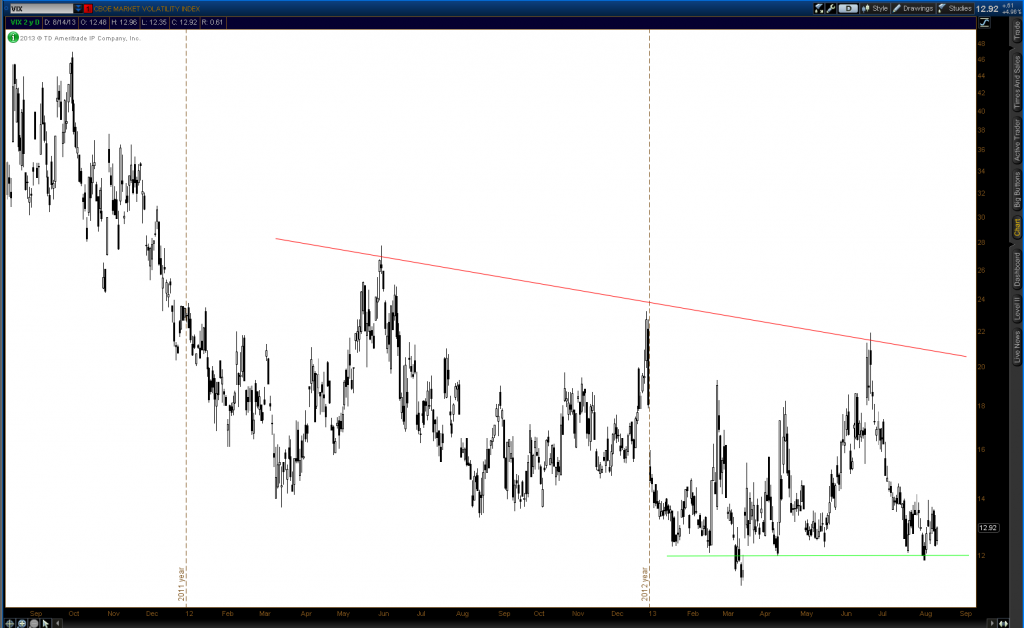Click the crosshair pan tool icon
Image resolution: width=1024 pixels, height=628 pixels.
[9, 623]
